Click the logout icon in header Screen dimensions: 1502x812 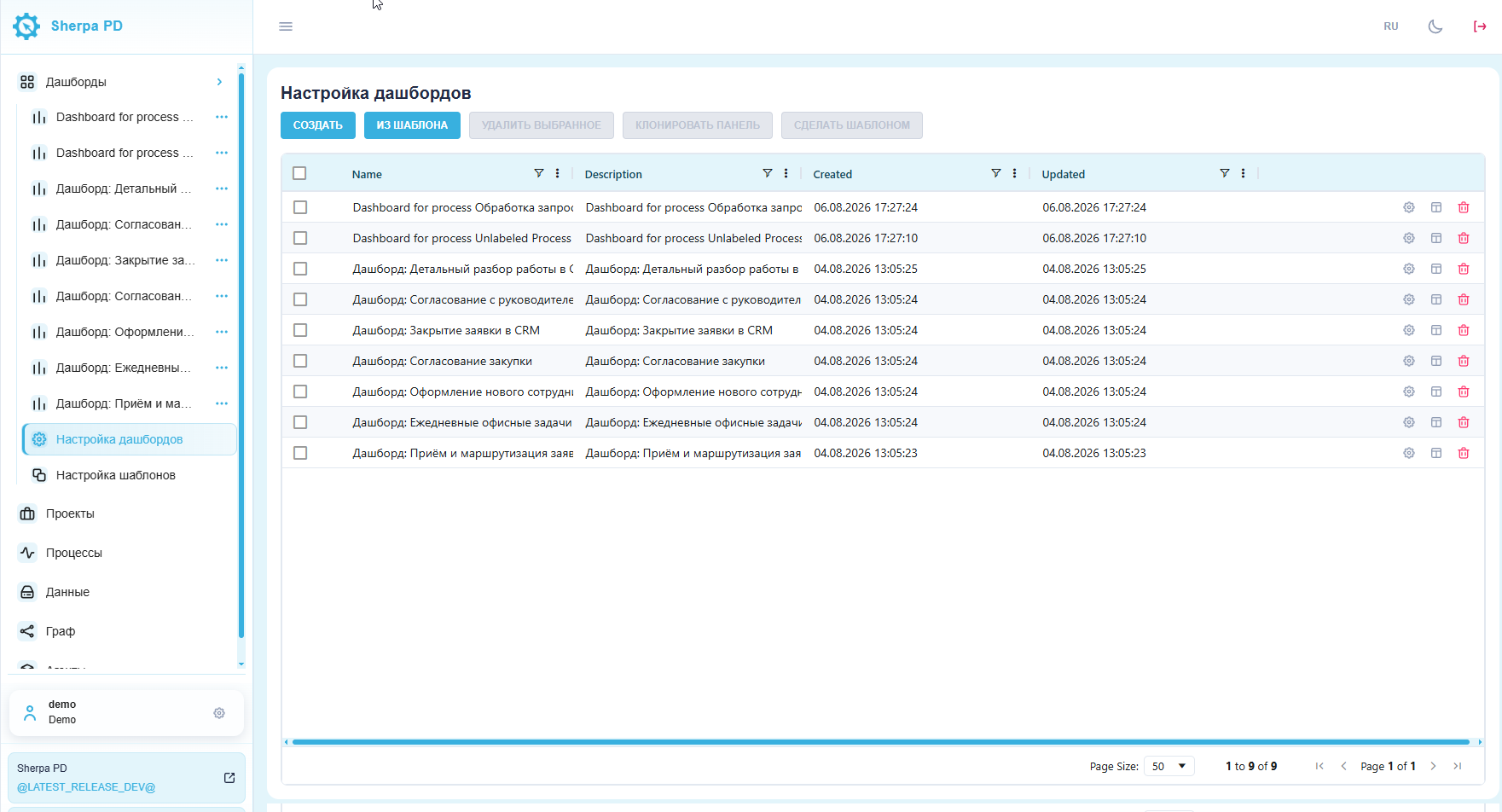tap(1480, 26)
